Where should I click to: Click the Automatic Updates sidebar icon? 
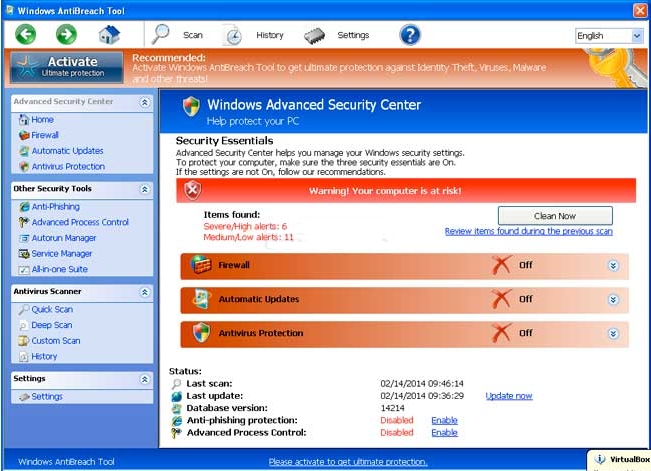[24, 151]
